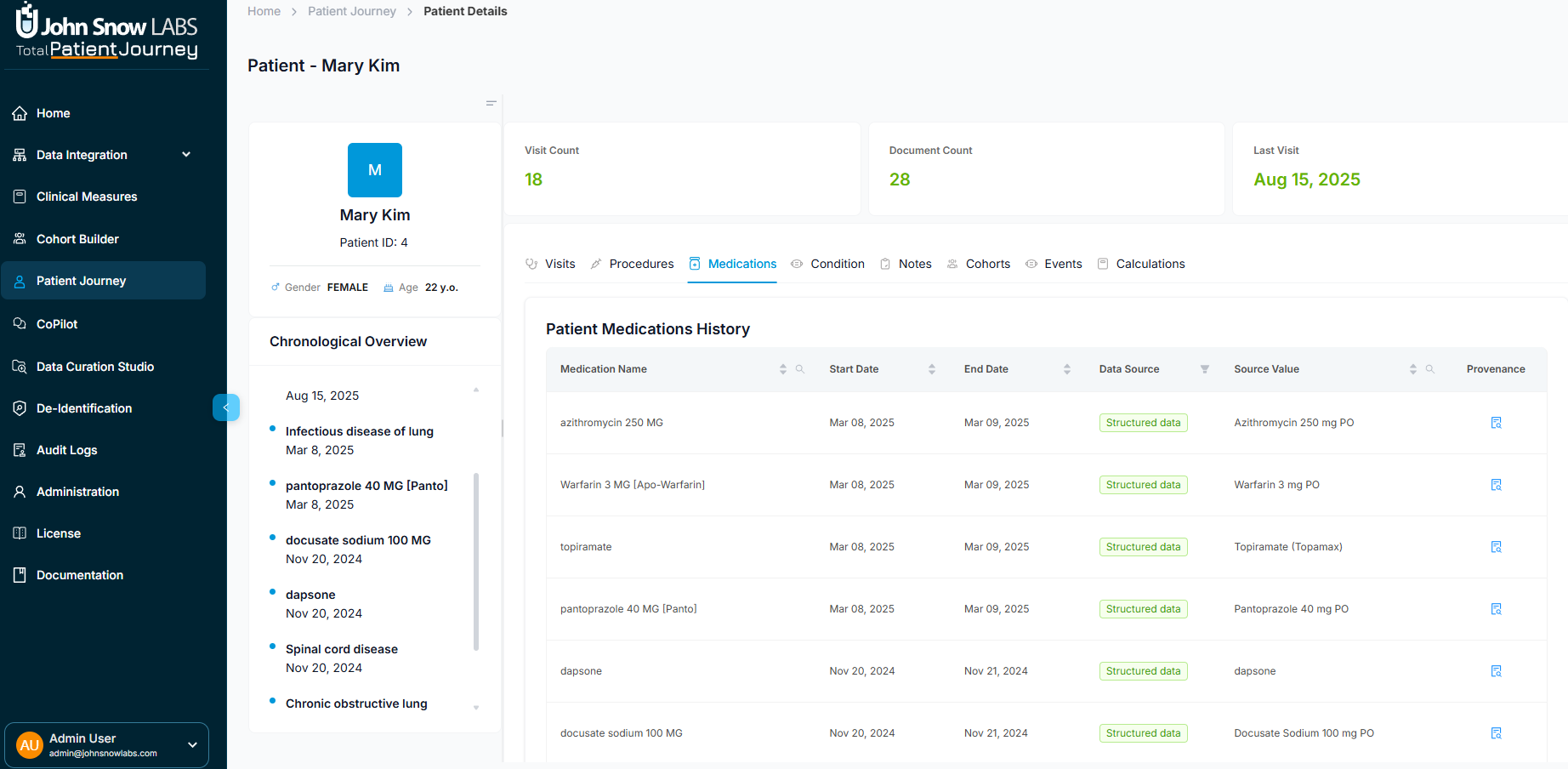
Task: Click the search icon in Medication Name column
Action: coord(800,368)
